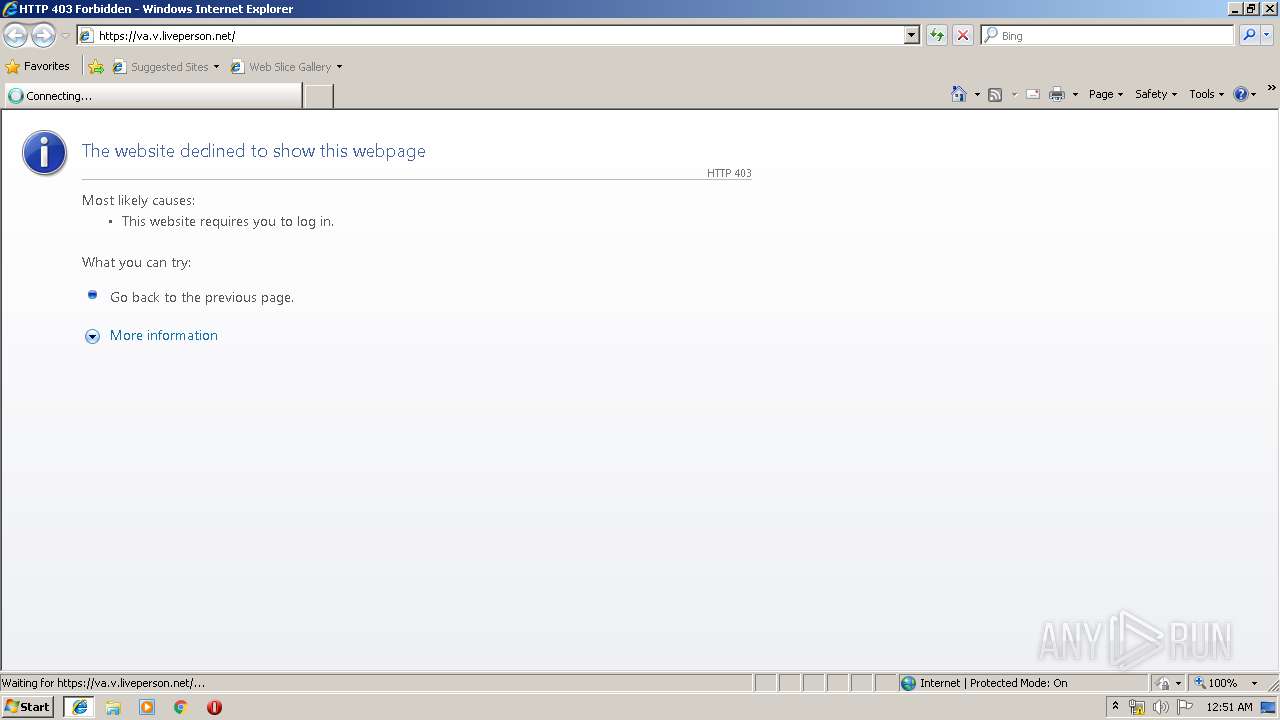Open the recent pages dropdown arrow
This screenshot has width=1280, height=720.
tap(65, 36)
